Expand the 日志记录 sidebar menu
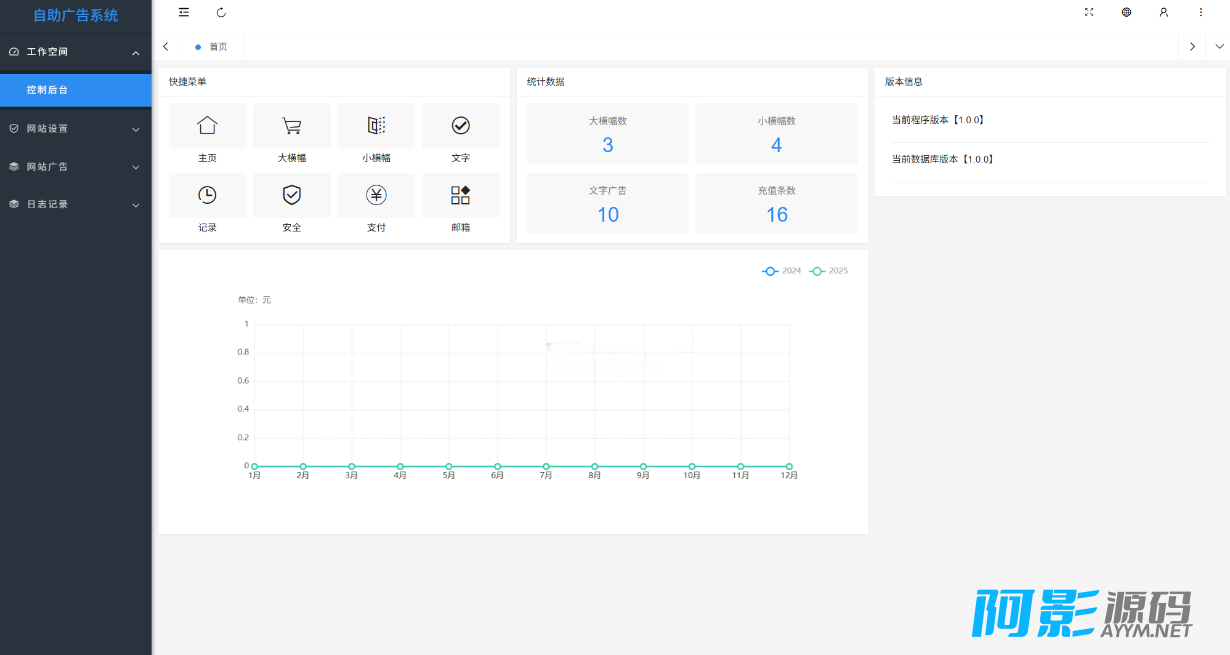Viewport: 1230px width, 655px height. click(x=75, y=204)
